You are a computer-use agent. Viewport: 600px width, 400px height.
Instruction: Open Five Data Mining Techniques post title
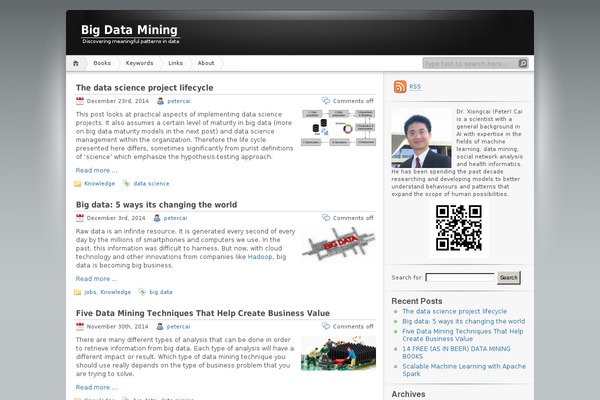pyautogui.click(x=203, y=313)
